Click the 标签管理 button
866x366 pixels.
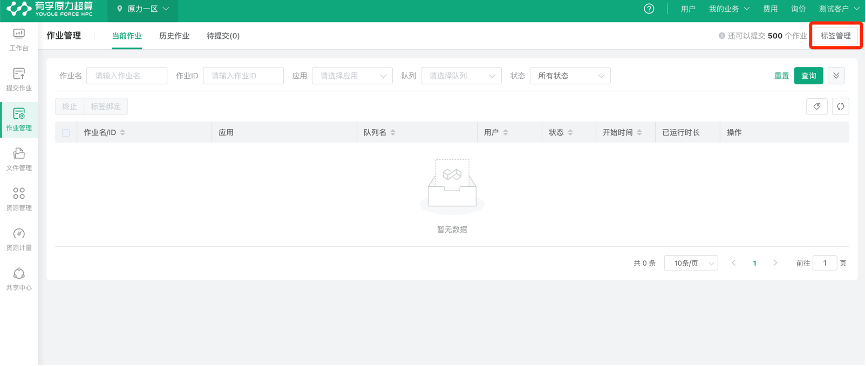click(836, 36)
